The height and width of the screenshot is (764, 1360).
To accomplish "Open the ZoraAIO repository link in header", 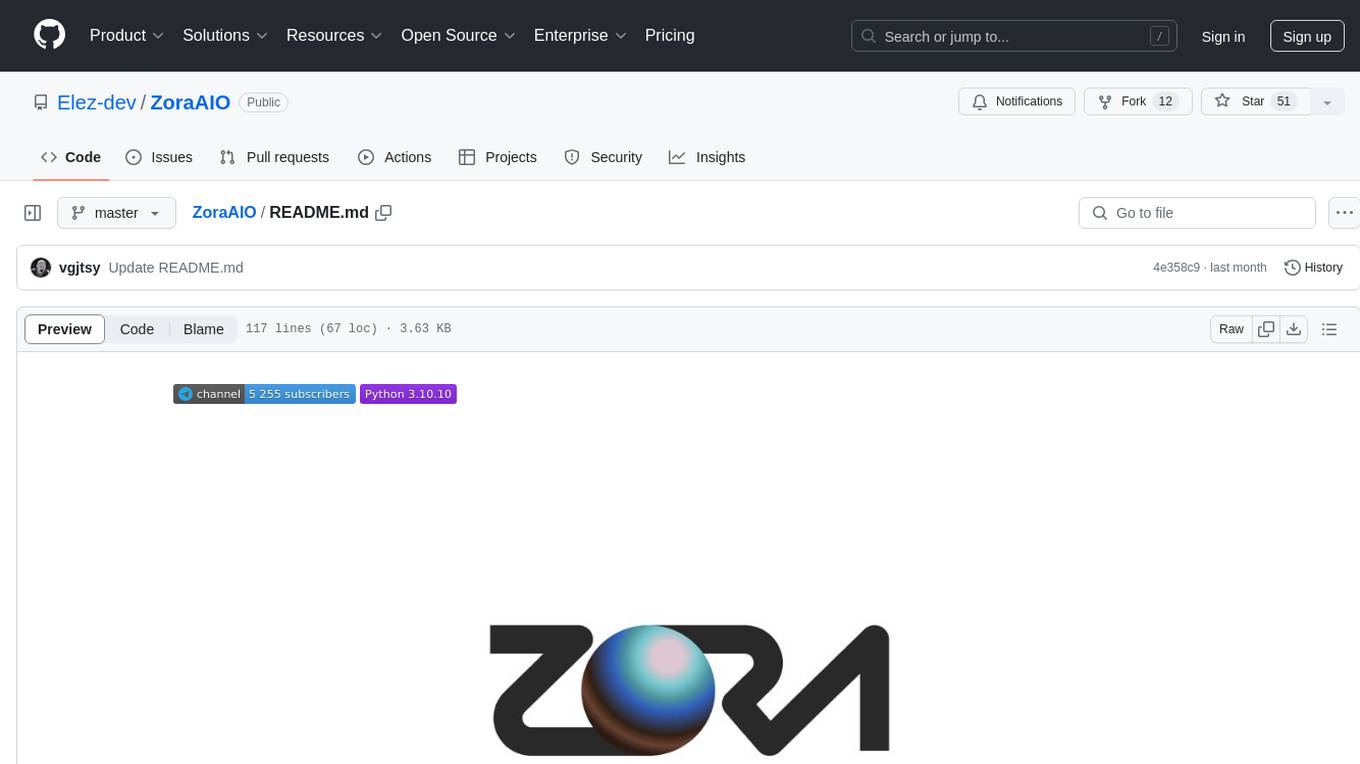I will [190, 102].
